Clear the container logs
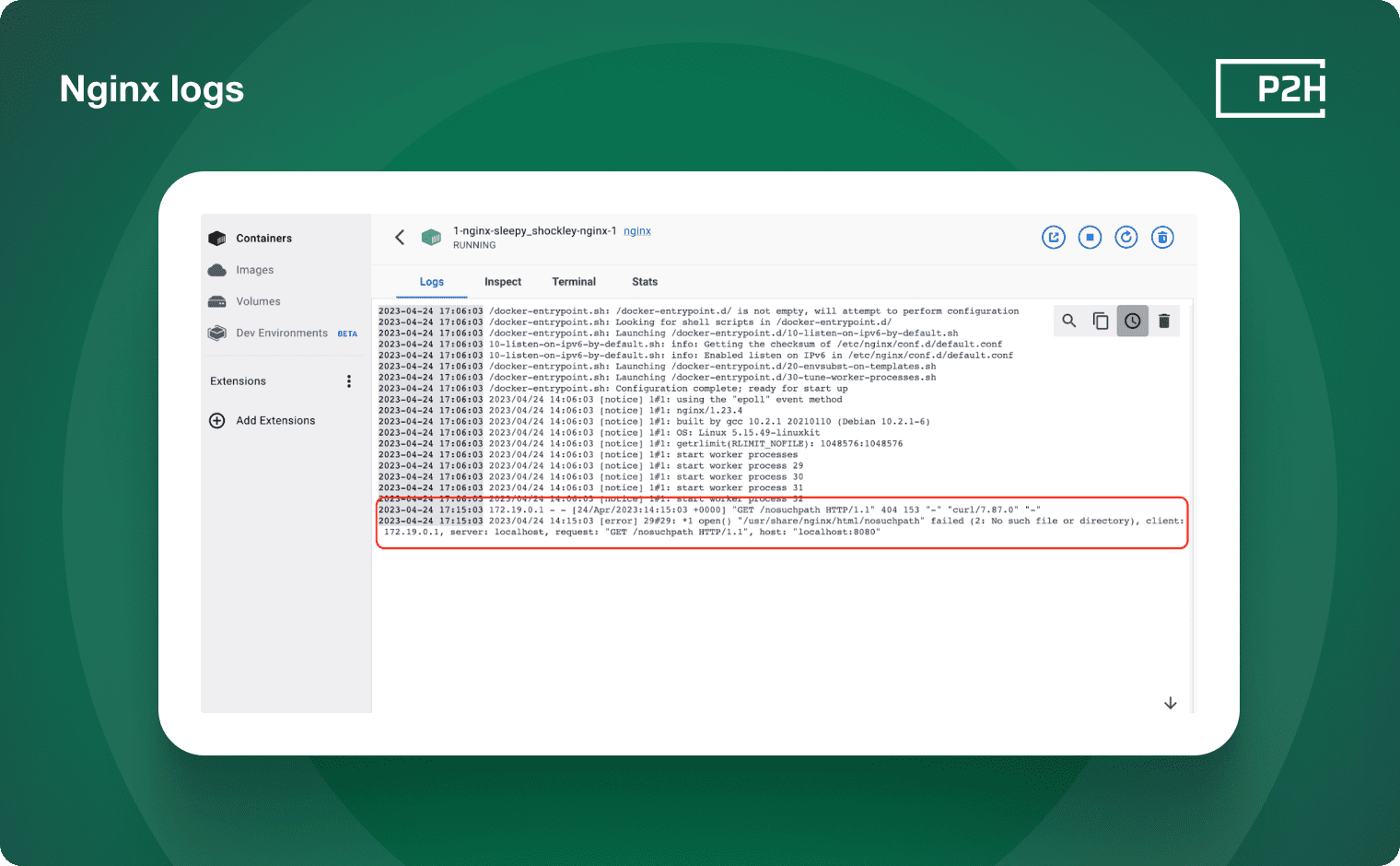 1164,321
